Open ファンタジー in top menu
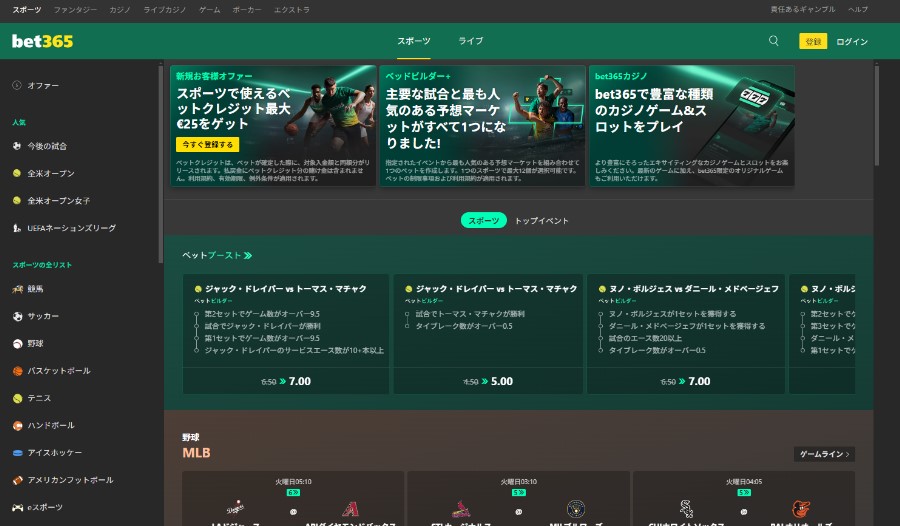This screenshot has width=900, height=526. 75,10
